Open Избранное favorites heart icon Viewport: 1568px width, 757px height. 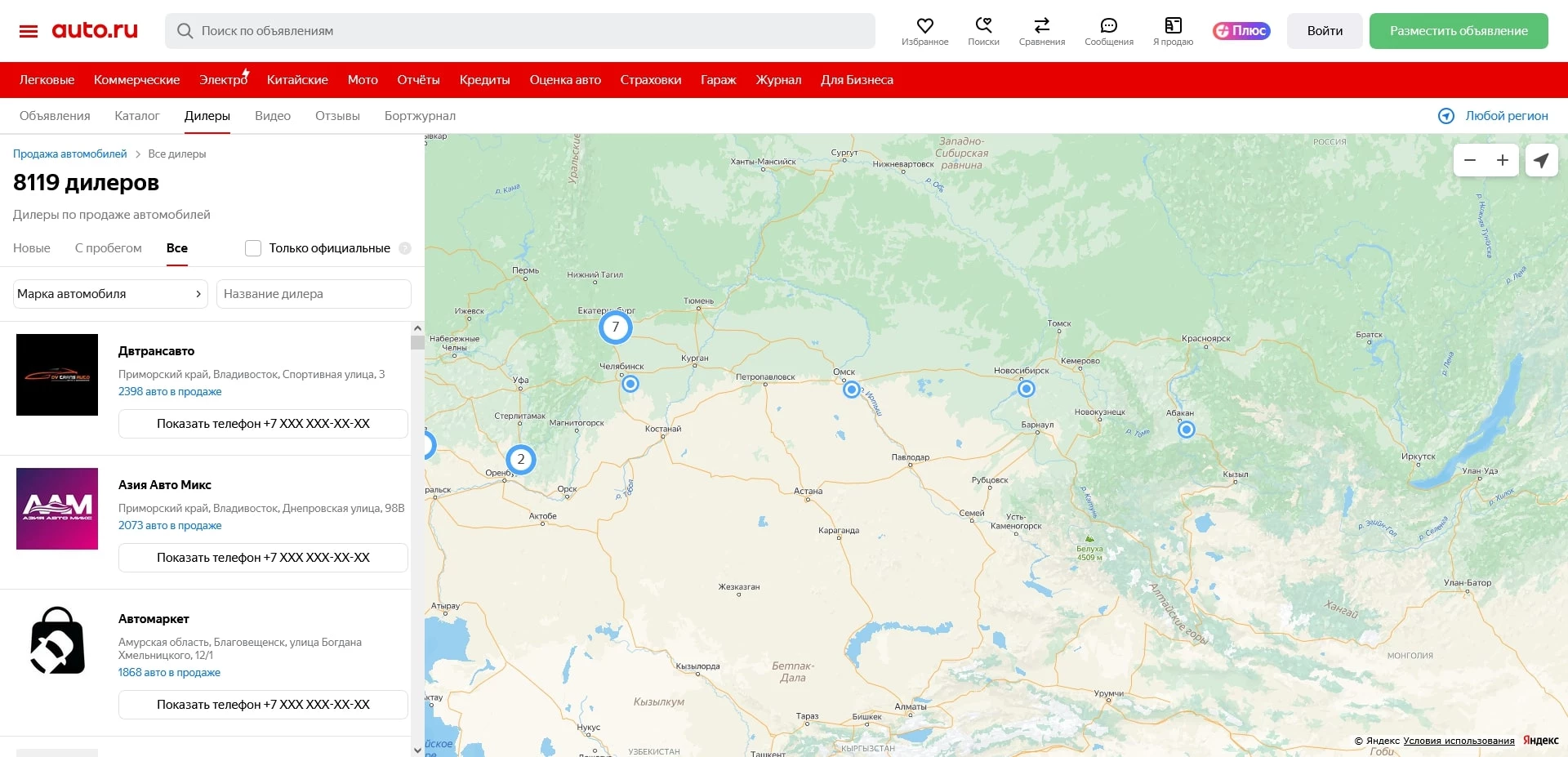(924, 26)
